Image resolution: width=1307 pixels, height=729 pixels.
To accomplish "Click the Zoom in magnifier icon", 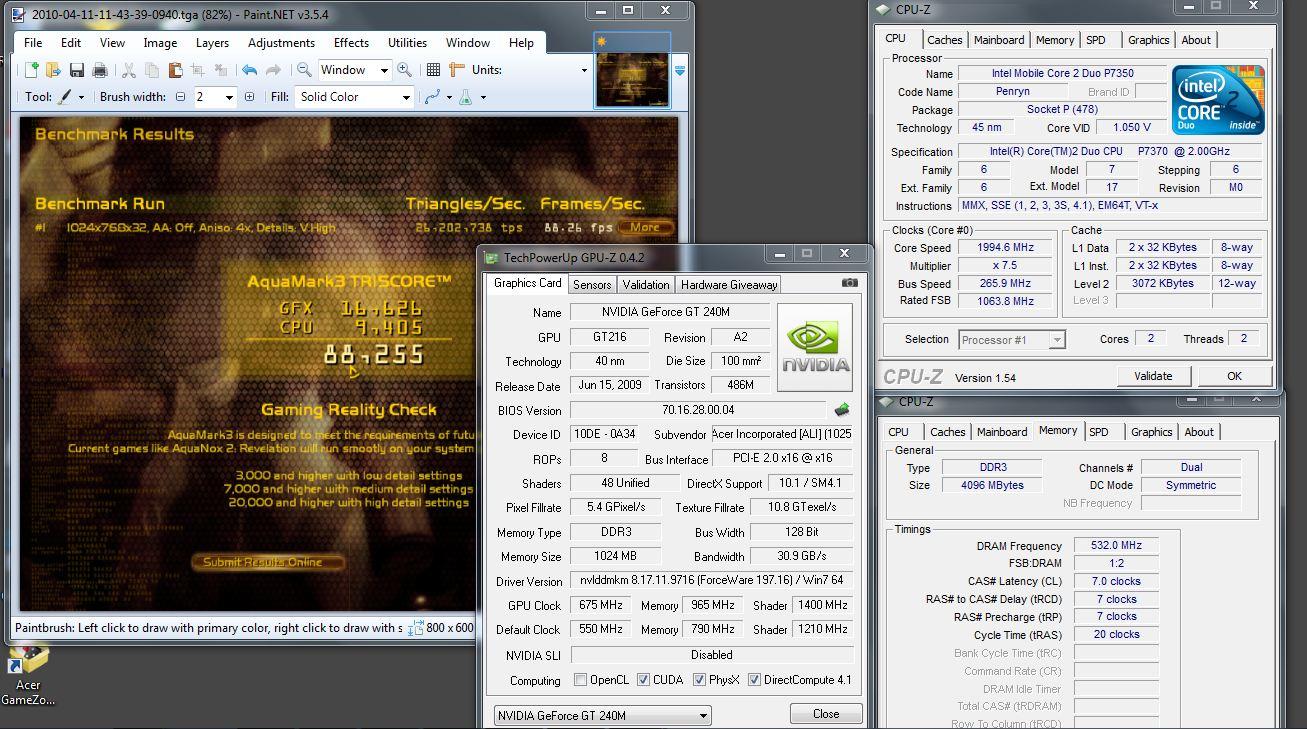I will point(404,70).
